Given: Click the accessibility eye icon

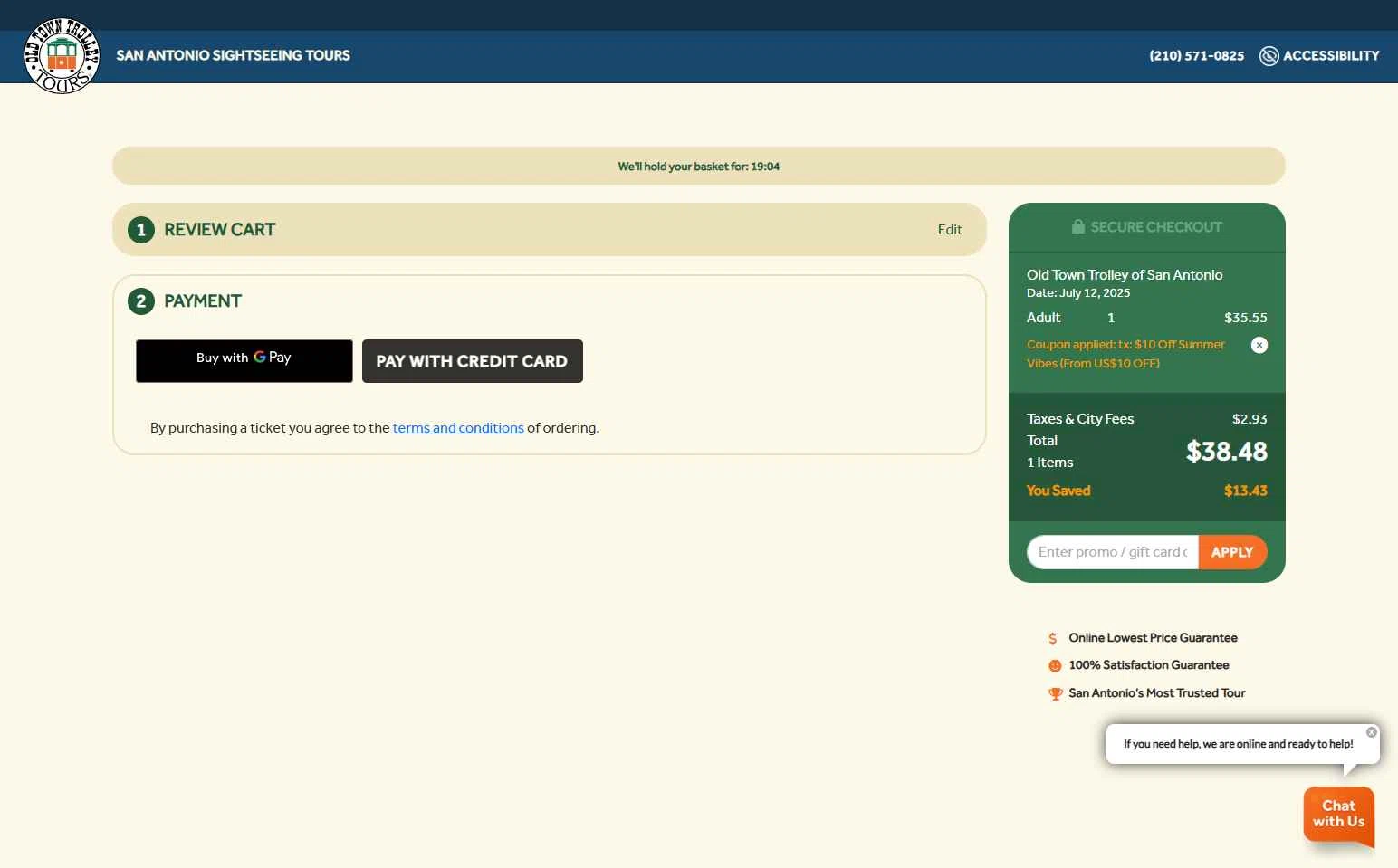Looking at the screenshot, I should click(1269, 56).
